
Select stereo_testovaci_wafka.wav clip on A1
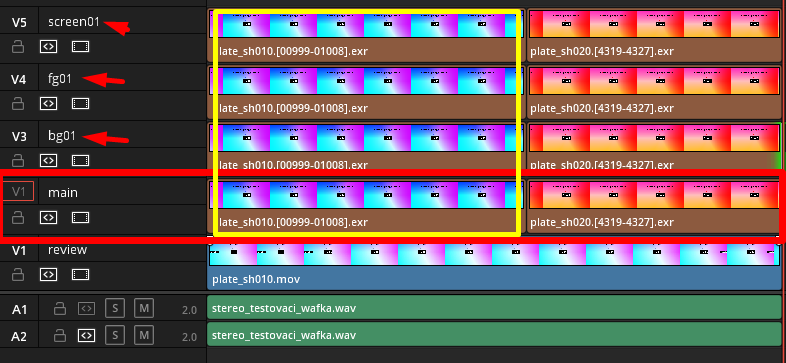(495, 307)
